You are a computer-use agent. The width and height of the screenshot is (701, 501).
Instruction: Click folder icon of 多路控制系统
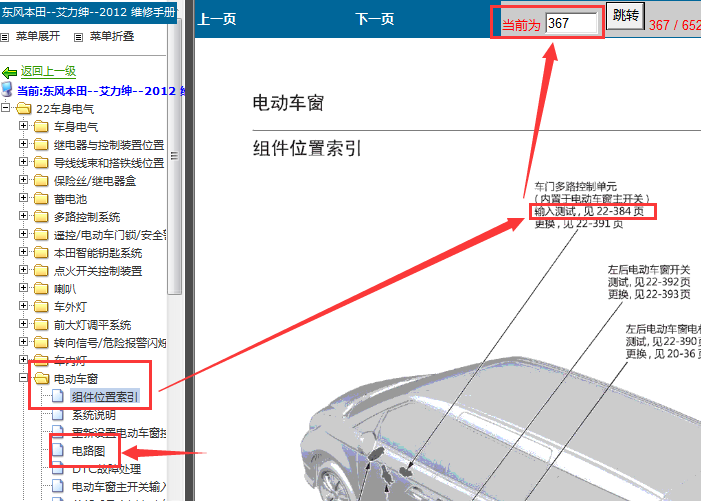click(x=41, y=216)
